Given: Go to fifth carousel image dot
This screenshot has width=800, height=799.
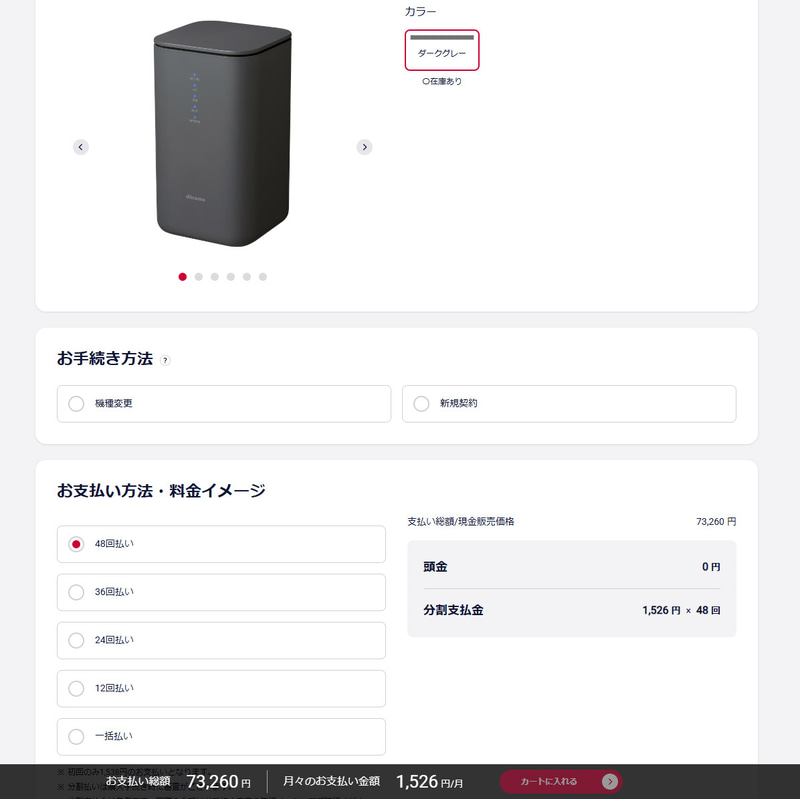Looking at the screenshot, I should 247,277.
